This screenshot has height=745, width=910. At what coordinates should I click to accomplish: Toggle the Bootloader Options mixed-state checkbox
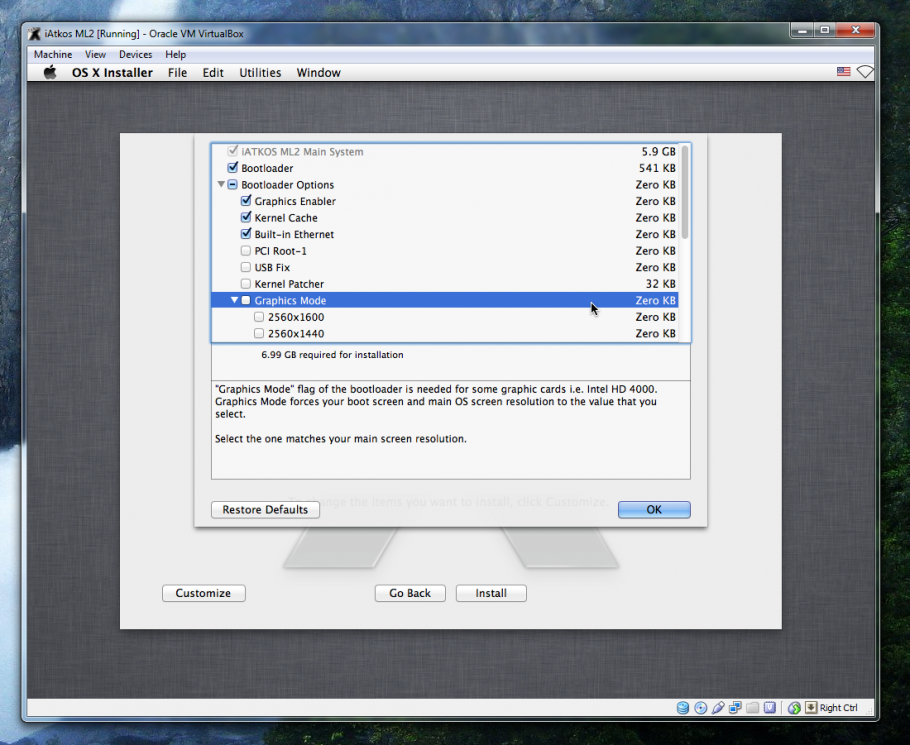[233, 185]
